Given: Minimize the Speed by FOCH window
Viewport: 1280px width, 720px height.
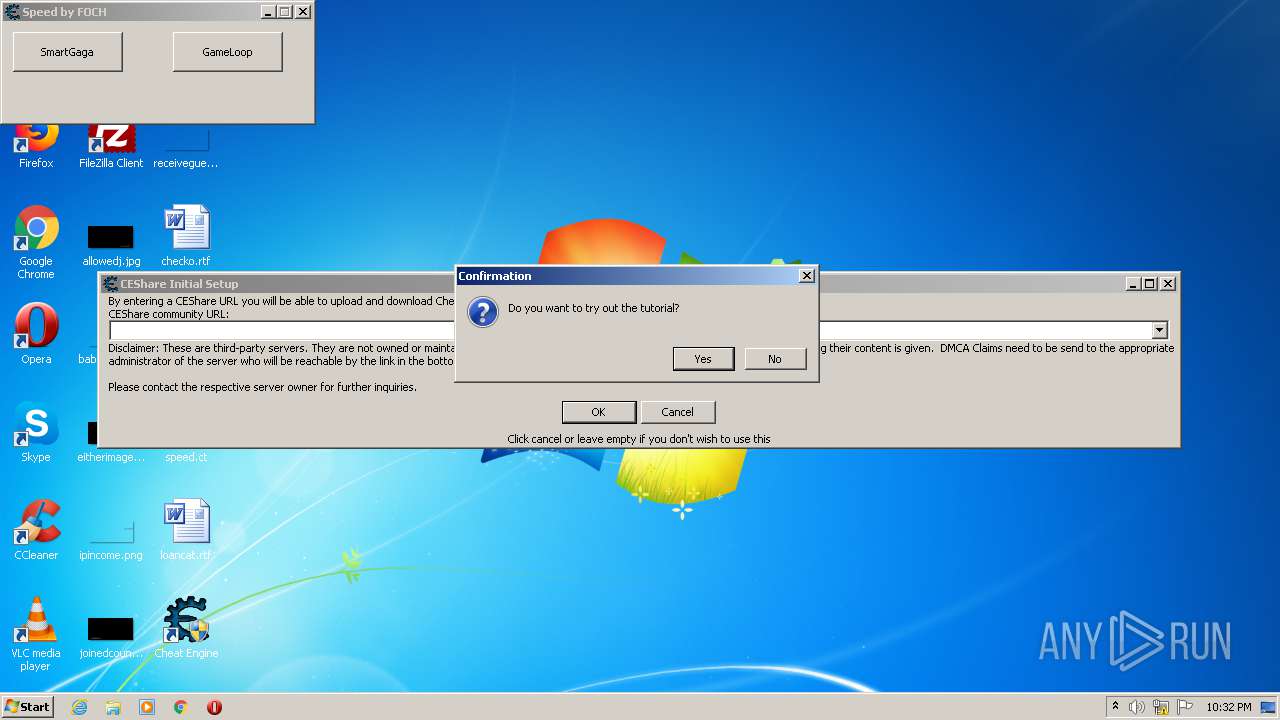Looking at the screenshot, I should 268,12.
